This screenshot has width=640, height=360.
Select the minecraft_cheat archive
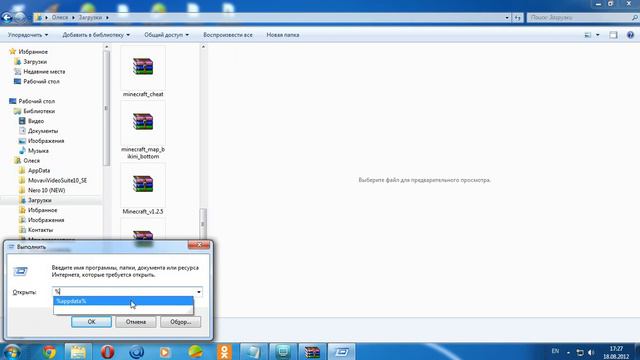tap(143, 72)
